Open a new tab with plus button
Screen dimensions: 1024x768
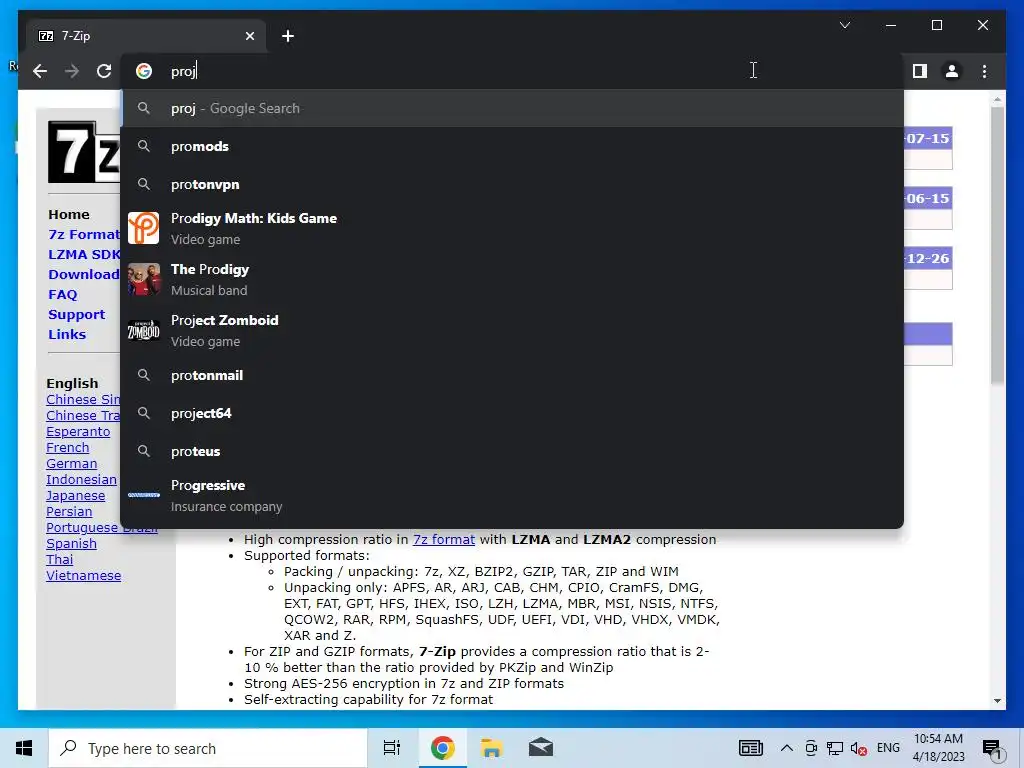[x=288, y=36]
